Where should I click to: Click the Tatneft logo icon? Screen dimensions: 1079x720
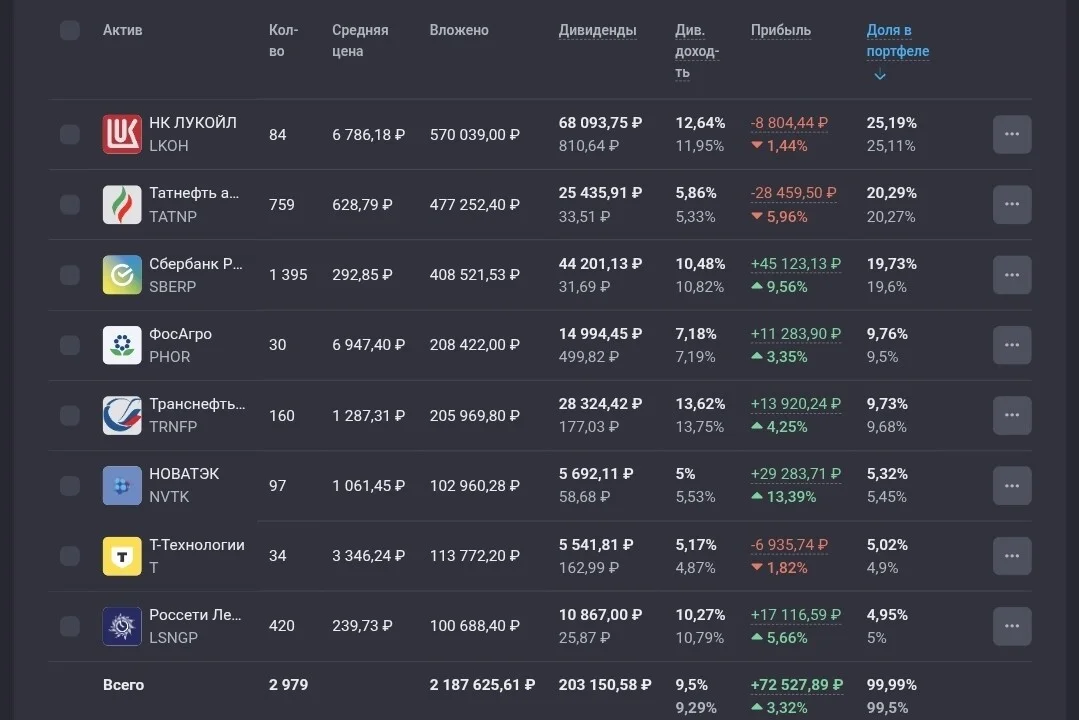click(122, 204)
